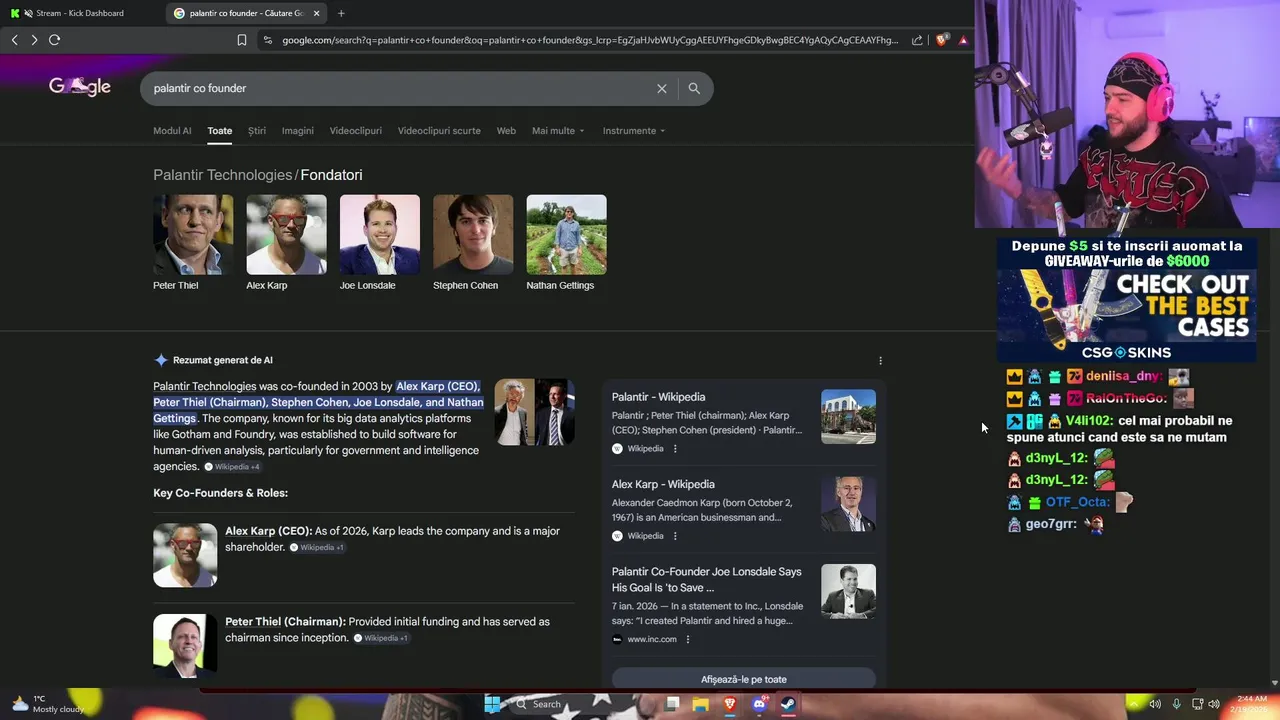Open the Web results tab
Image resolution: width=1280 pixels, height=720 pixels.
(x=506, y=131)
